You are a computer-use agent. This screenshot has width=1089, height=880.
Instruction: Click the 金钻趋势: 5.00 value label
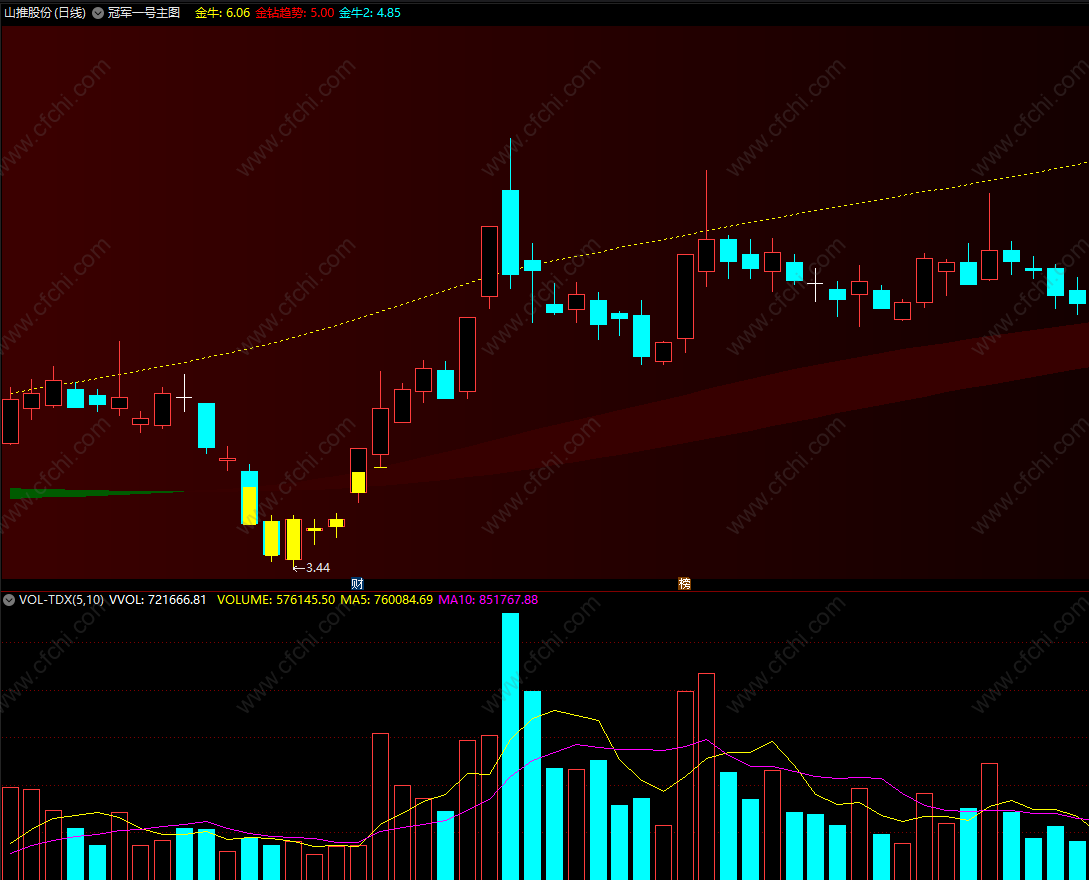[x=294, y=13]
